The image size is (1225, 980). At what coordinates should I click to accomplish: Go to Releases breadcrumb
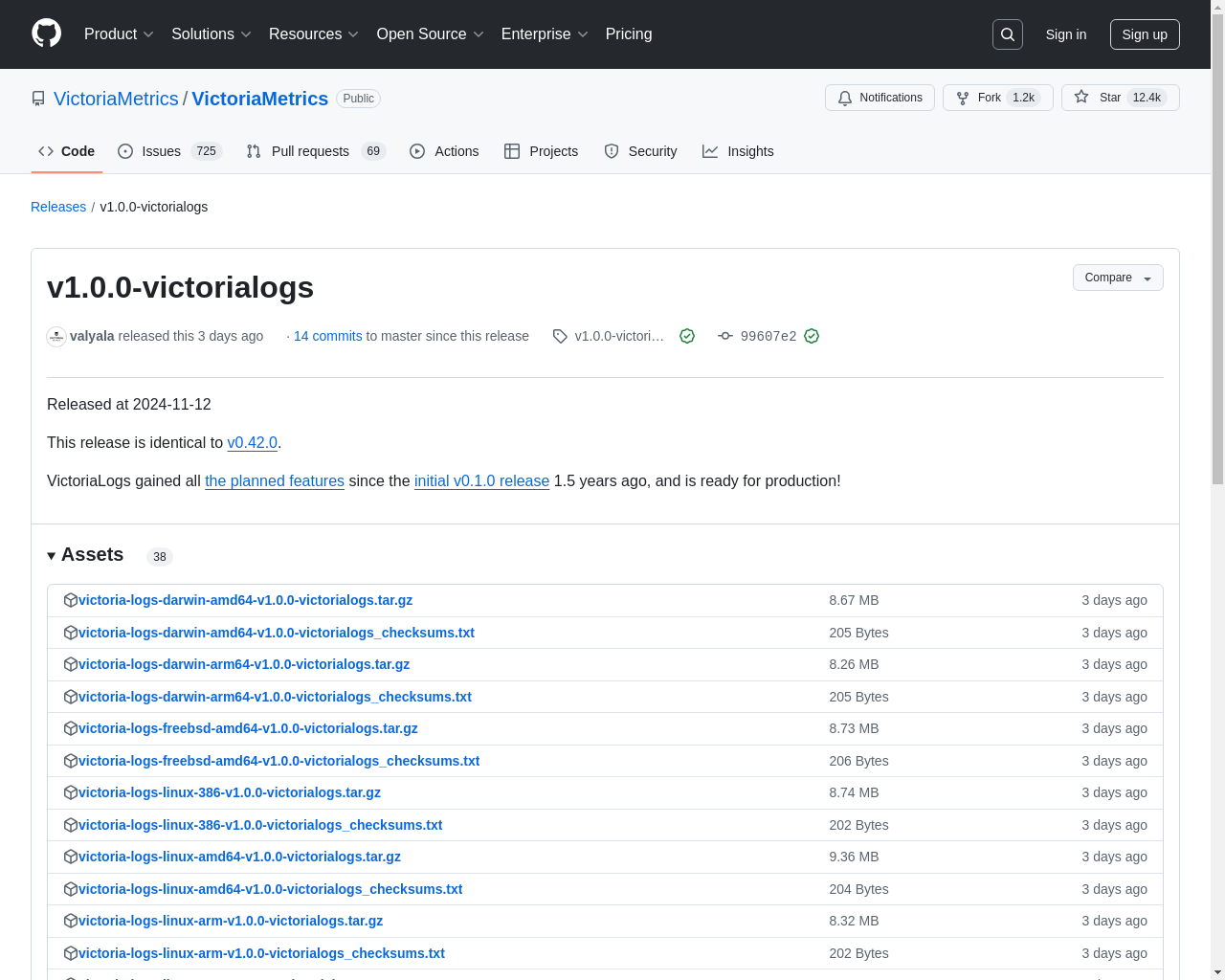(58, 207)
